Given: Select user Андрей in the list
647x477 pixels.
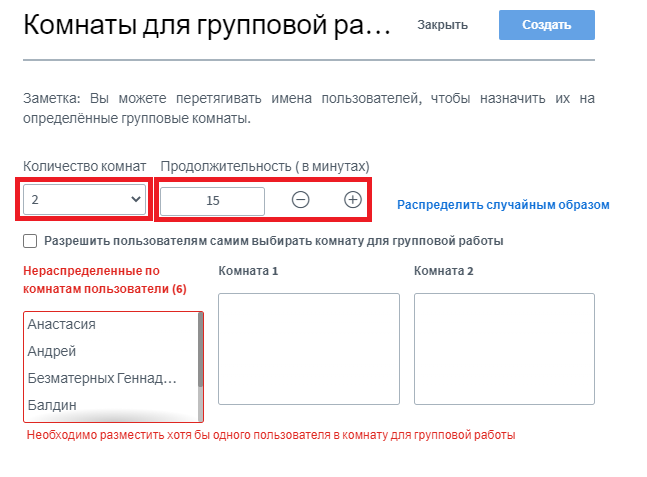Looking at the screenshot, I should point(52,351).
